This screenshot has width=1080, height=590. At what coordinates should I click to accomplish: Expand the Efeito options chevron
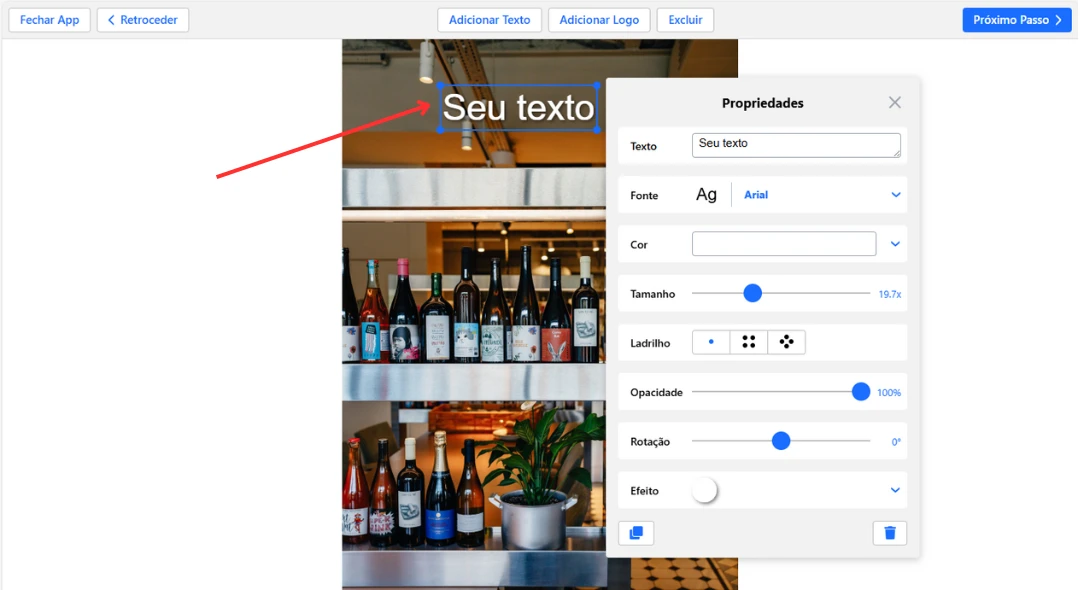point(896,490)
